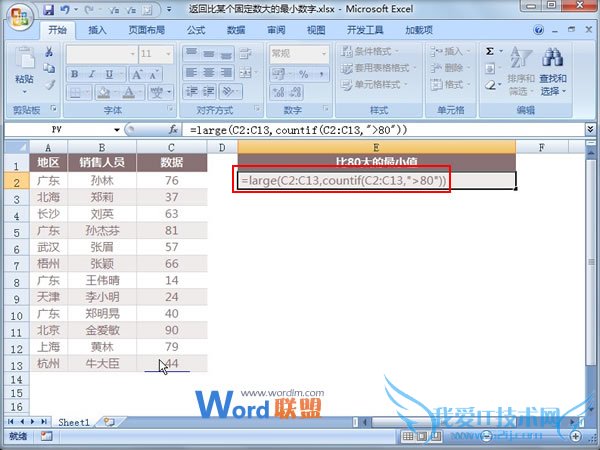
Task: Switch to the 公式 ribbon tab
Action: pos(196,30)
